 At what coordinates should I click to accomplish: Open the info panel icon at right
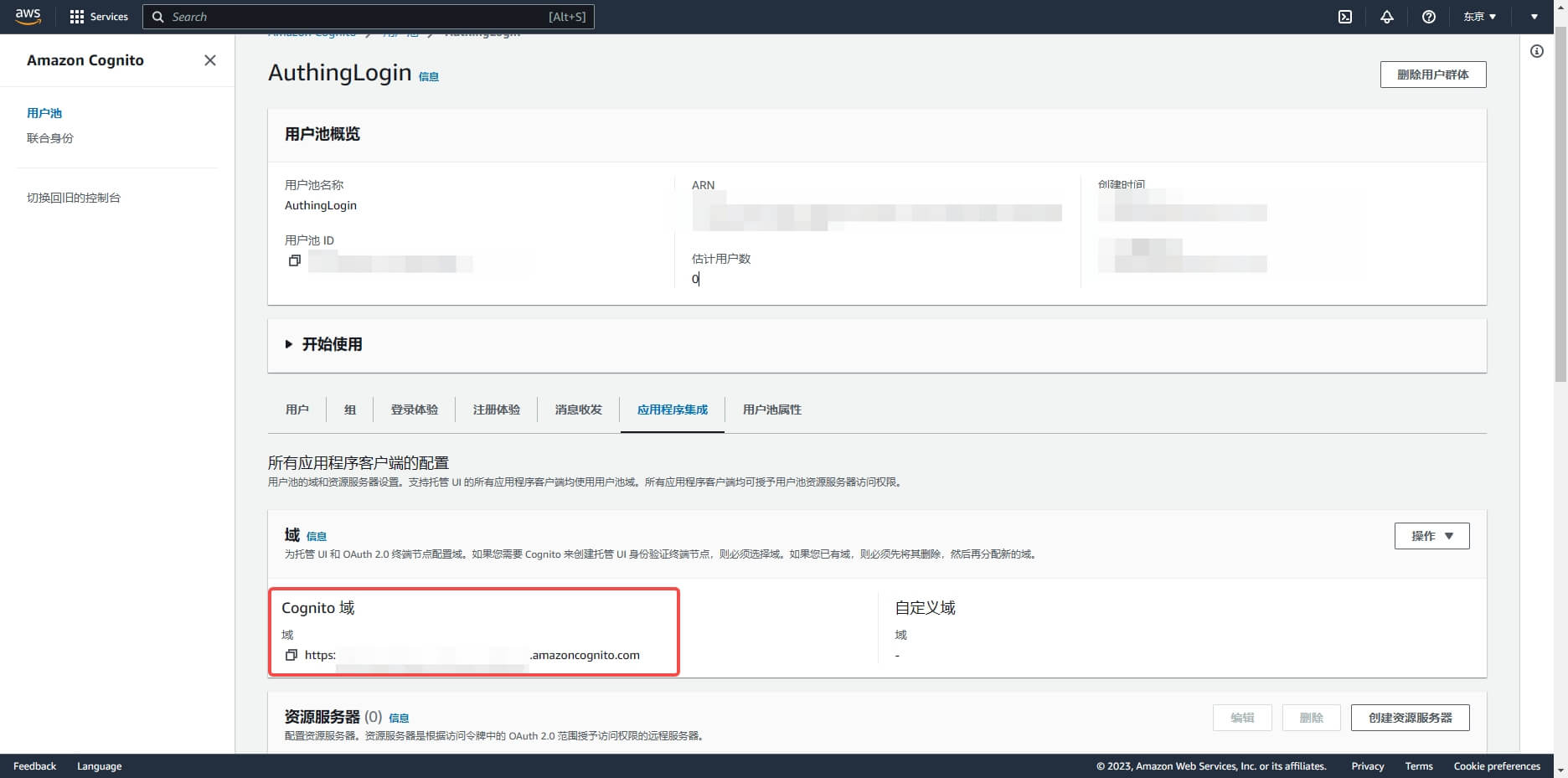point(1537,52)
